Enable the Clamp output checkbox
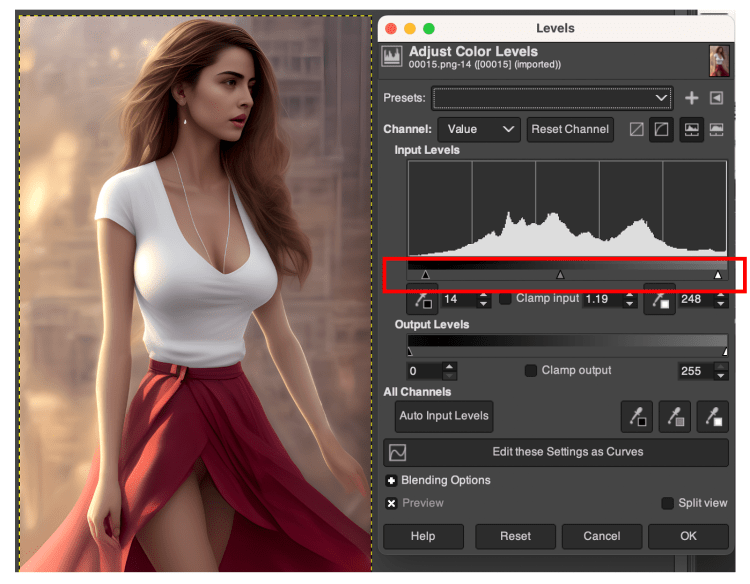750x584 pixels. coord(530,371)
